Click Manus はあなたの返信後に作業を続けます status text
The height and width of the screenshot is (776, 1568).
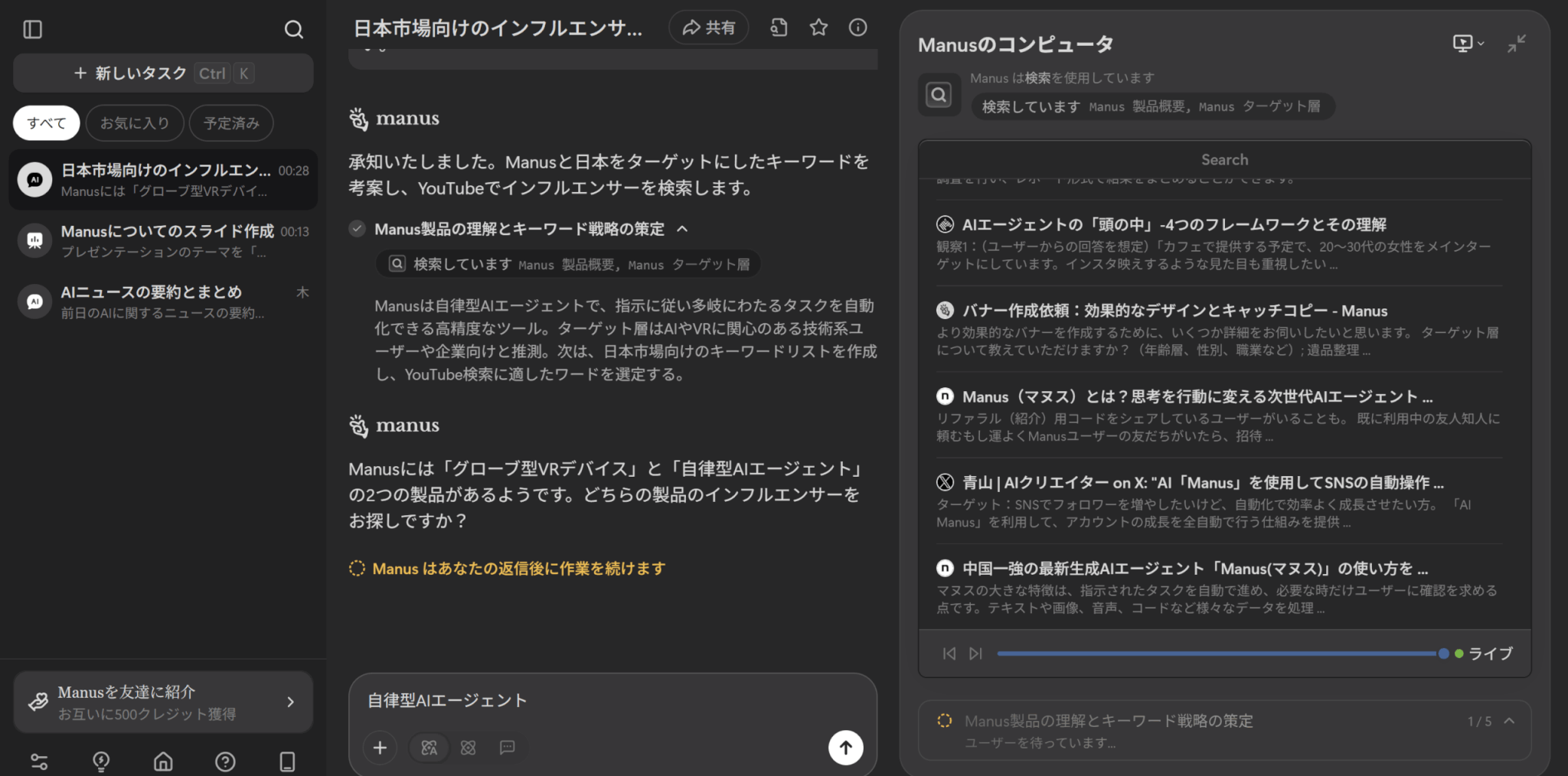coord(518,569)
